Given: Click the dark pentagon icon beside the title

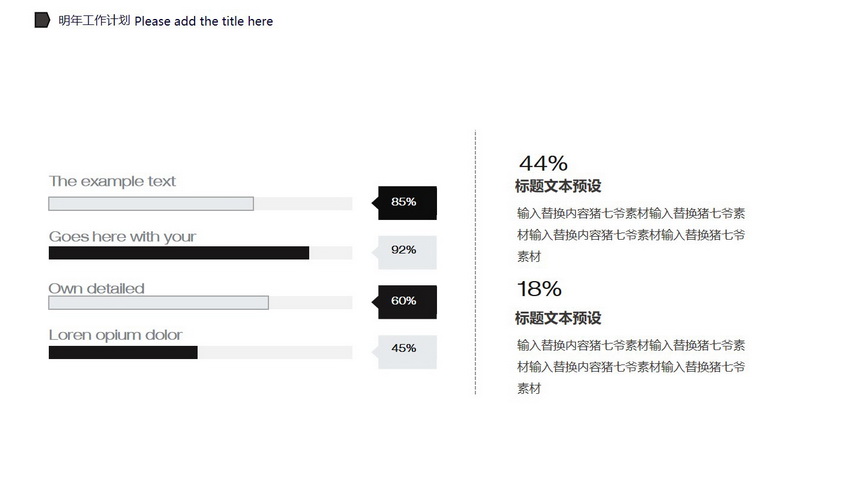Looking at the screenshot, I should (42, 20).
